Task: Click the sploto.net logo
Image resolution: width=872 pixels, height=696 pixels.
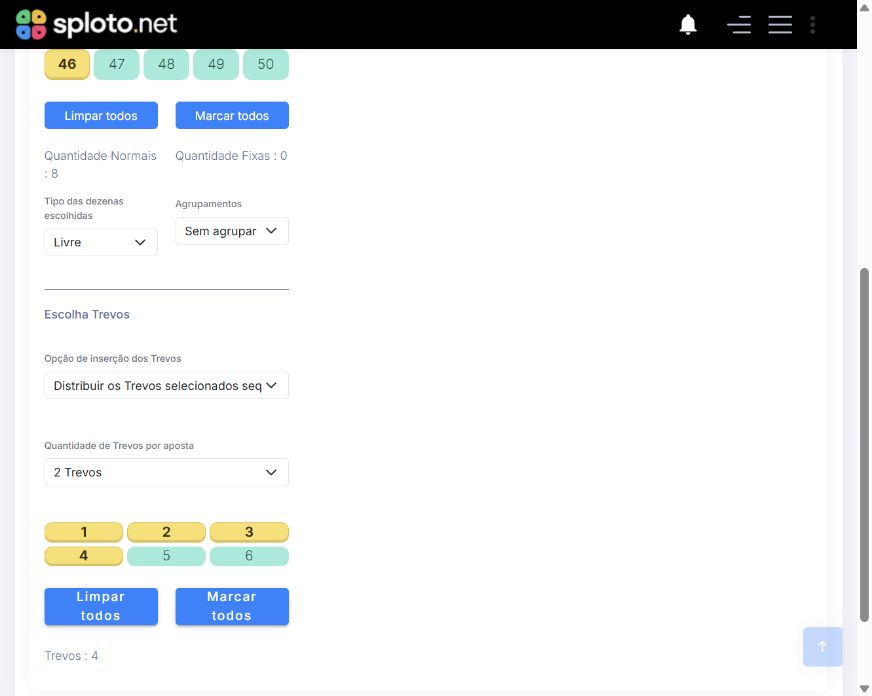Action: 96,24
